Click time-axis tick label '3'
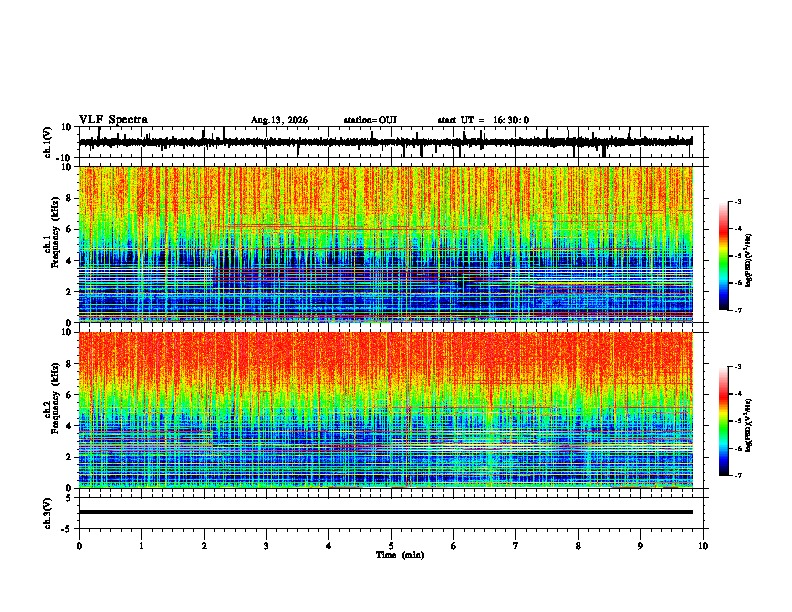 click(266, 546)
